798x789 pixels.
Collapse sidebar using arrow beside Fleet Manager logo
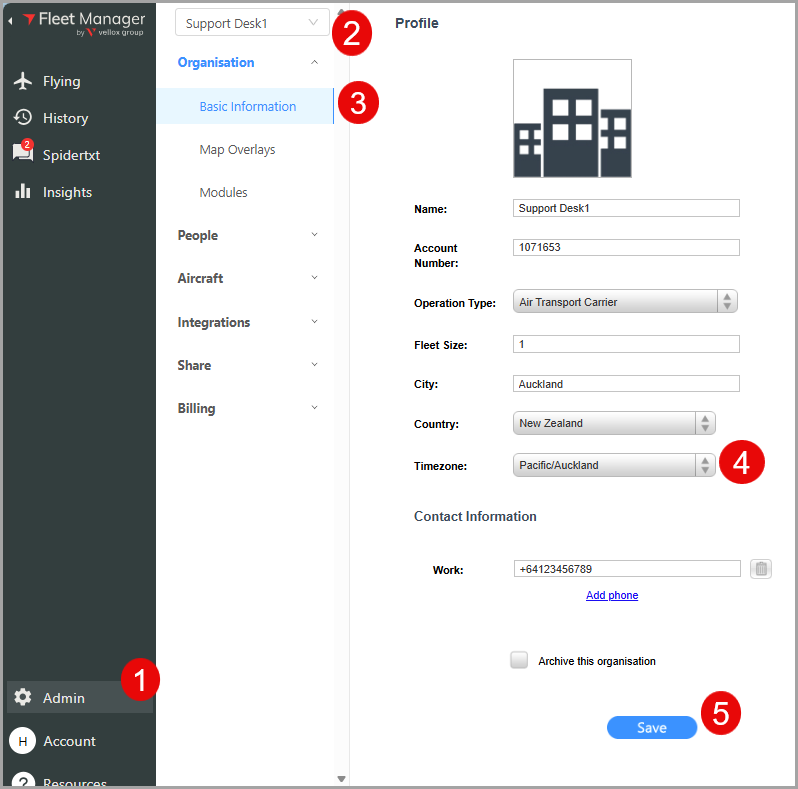[11, 21]
